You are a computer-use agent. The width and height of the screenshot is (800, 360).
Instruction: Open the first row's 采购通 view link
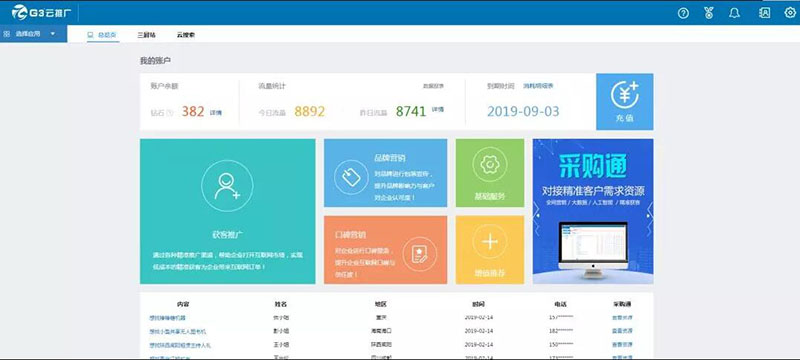click(x=622, y=318)
